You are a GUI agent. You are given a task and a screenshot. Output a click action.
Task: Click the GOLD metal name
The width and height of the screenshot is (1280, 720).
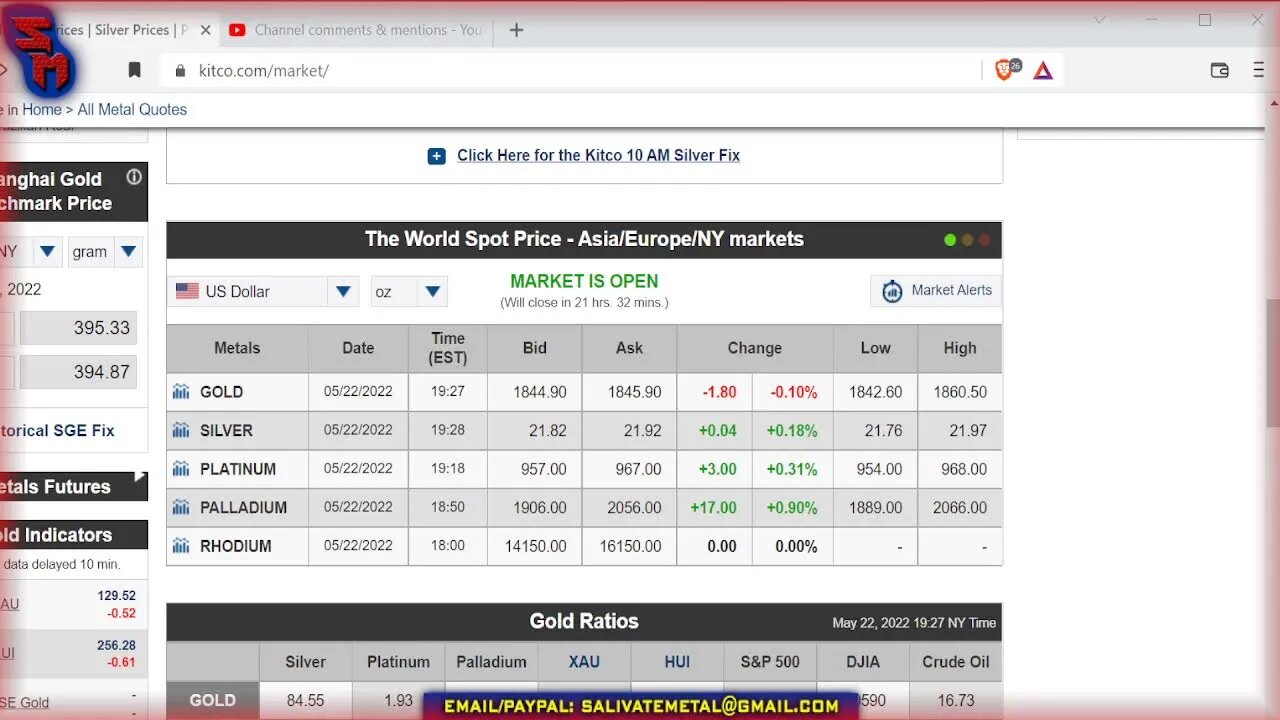(221, 392)
